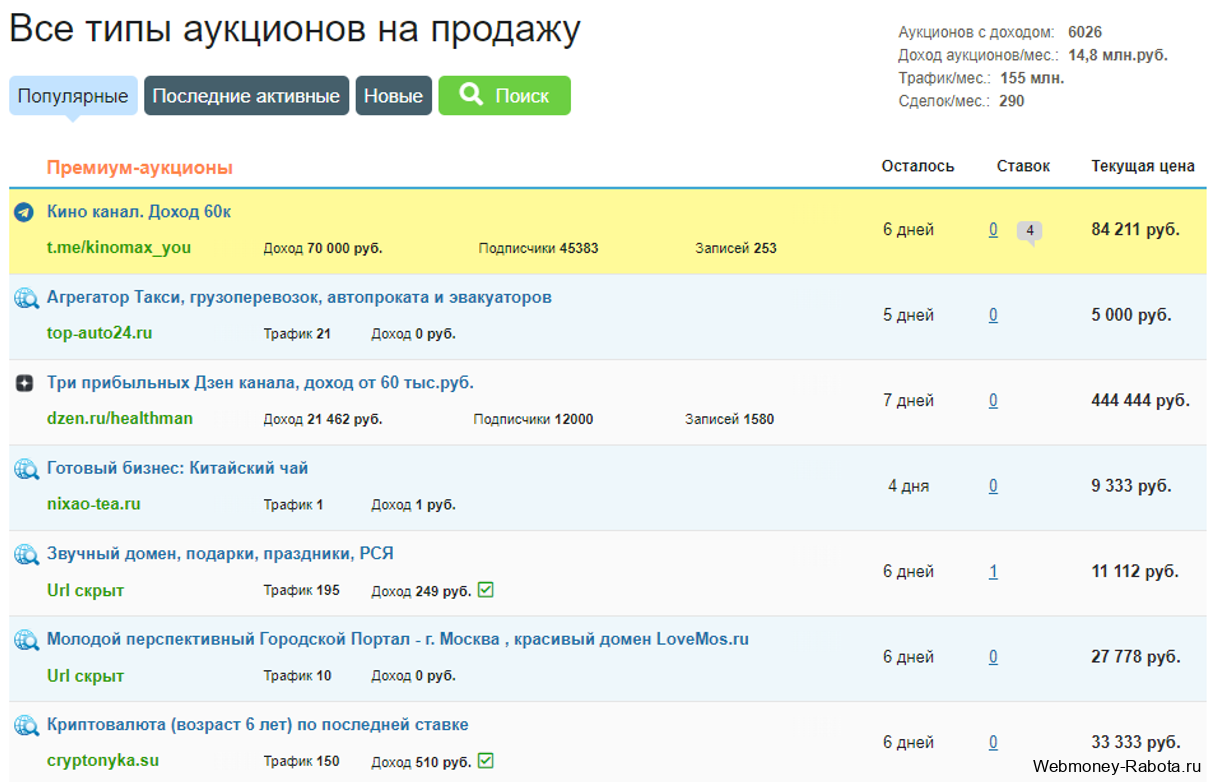This screenshot has height=782, width=1208.
Task: Visit the nixao-tea.ru link
Action: pos(94,504)
